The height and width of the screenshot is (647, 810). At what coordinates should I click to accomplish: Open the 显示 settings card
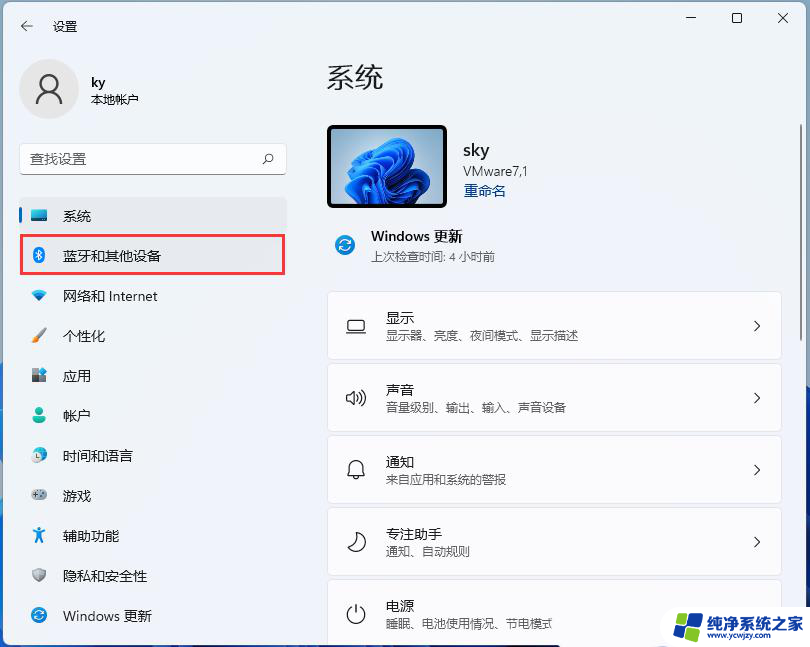click(554, 326)
